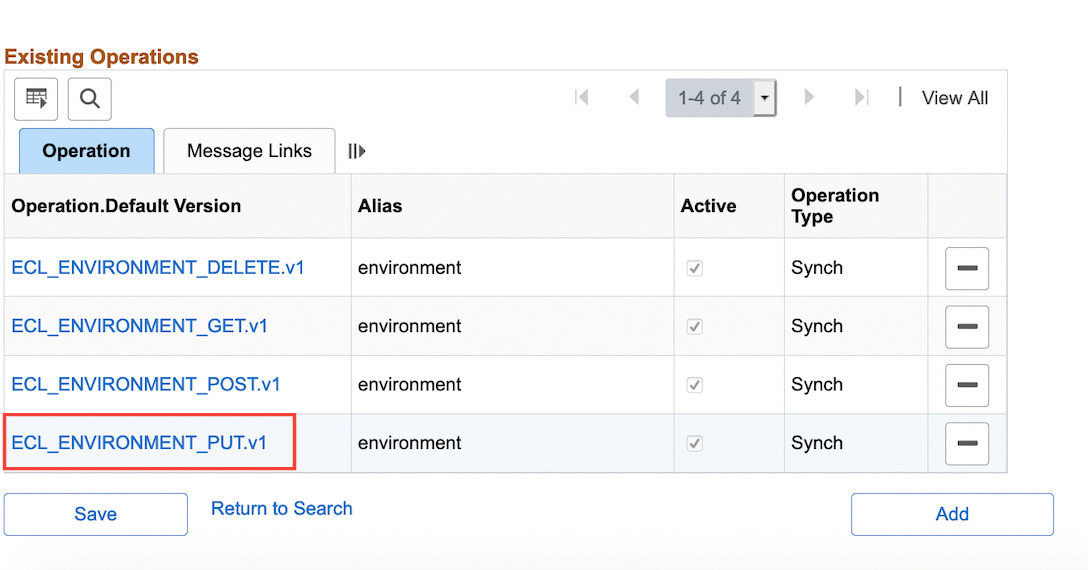Image resolution: width=1088 pixels, height=570 pixels.
Task: Click the environment alias in the GET row
Action: 409,326
